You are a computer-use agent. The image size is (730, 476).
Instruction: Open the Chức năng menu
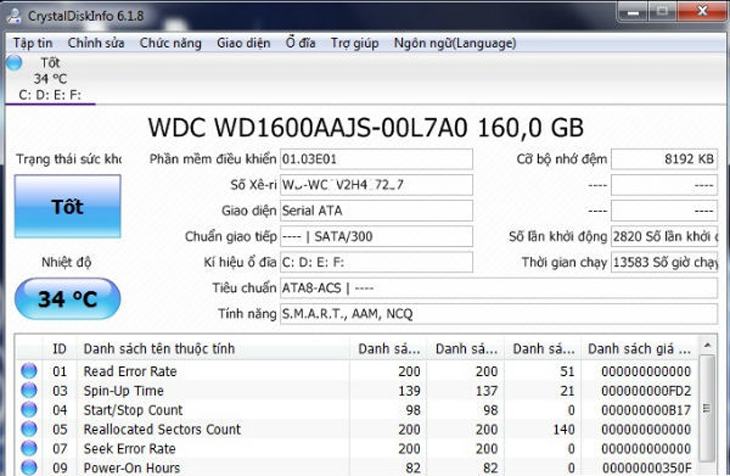click(170, 43)
